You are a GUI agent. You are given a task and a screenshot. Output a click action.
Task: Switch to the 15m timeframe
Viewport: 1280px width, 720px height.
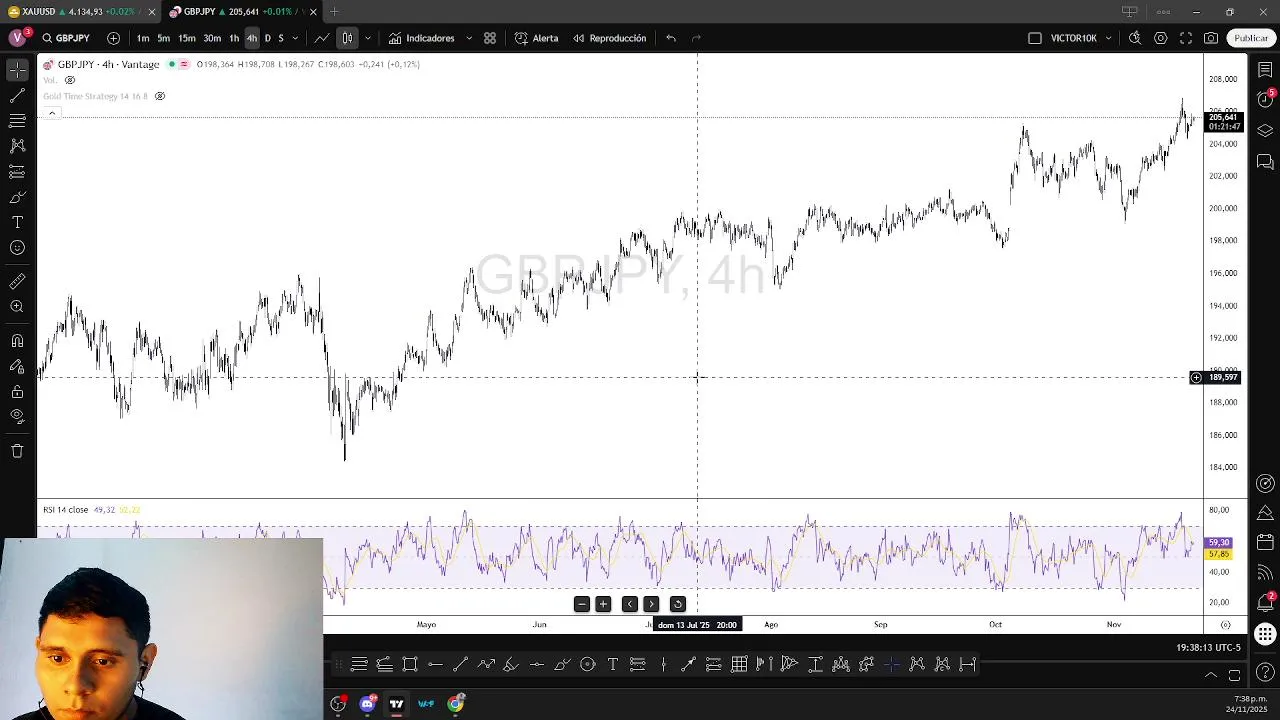click(x=187, y=38)
